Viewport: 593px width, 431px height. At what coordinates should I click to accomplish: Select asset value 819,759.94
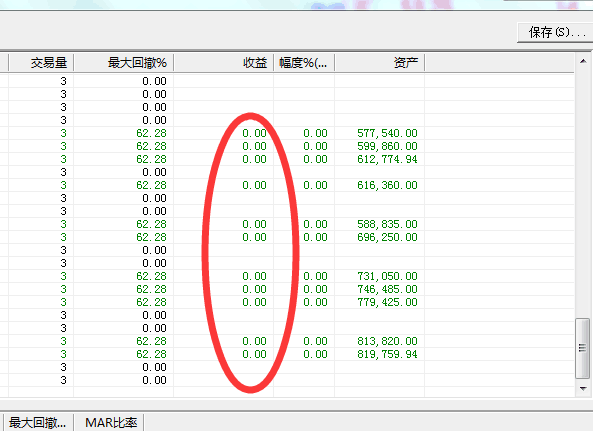tap(387, 354)
